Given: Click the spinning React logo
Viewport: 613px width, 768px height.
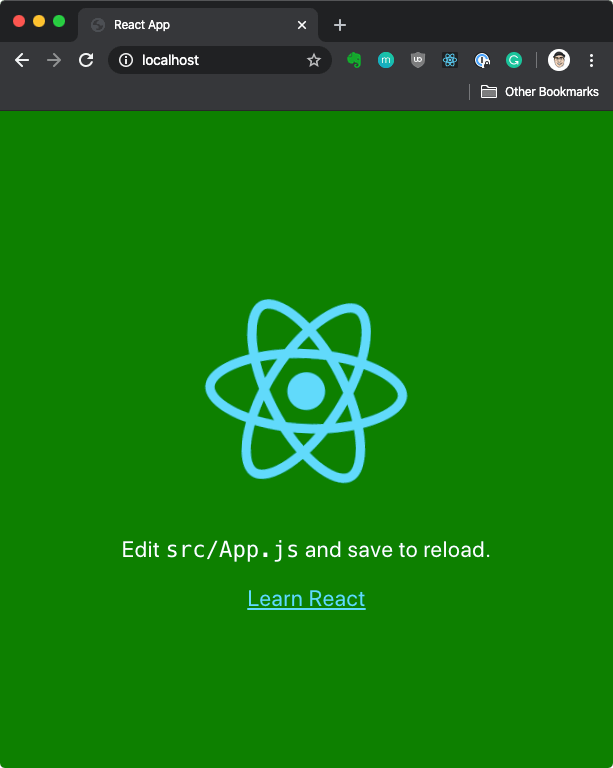Looking at the screenshot, I should 306,391.
